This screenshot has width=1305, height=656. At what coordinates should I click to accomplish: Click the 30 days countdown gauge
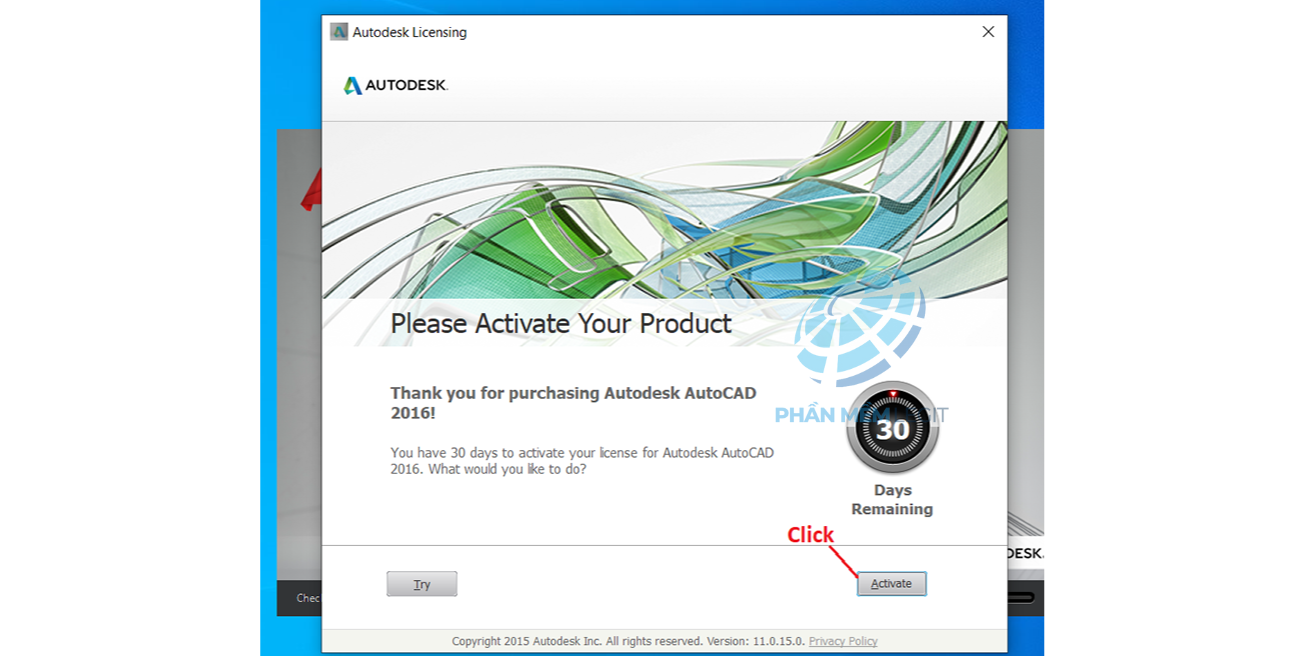tap(892, 429)
